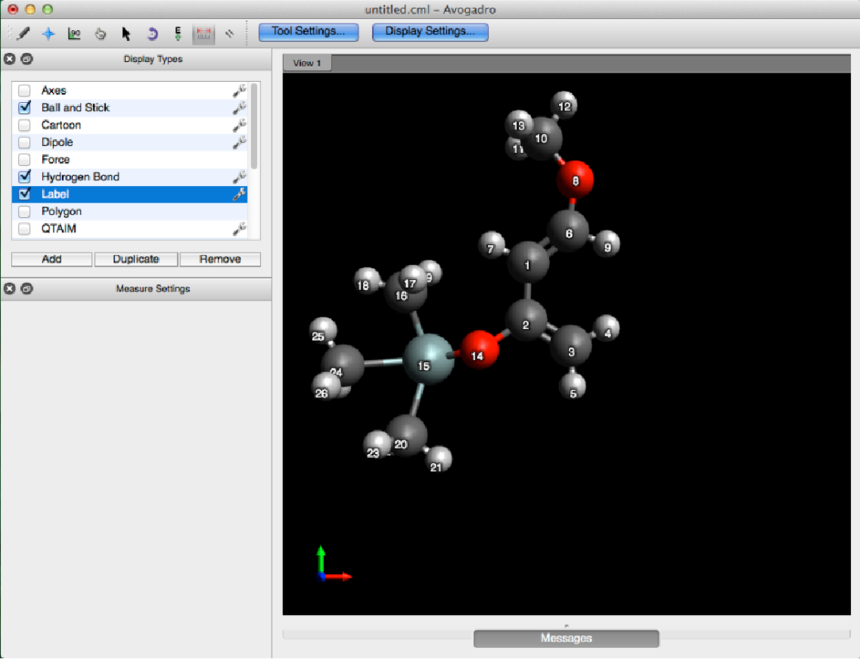Pick the Manipulate hand tool
The width and height of the screenshot is (860, 659).
pyautogui.click(x=100, y=32)
